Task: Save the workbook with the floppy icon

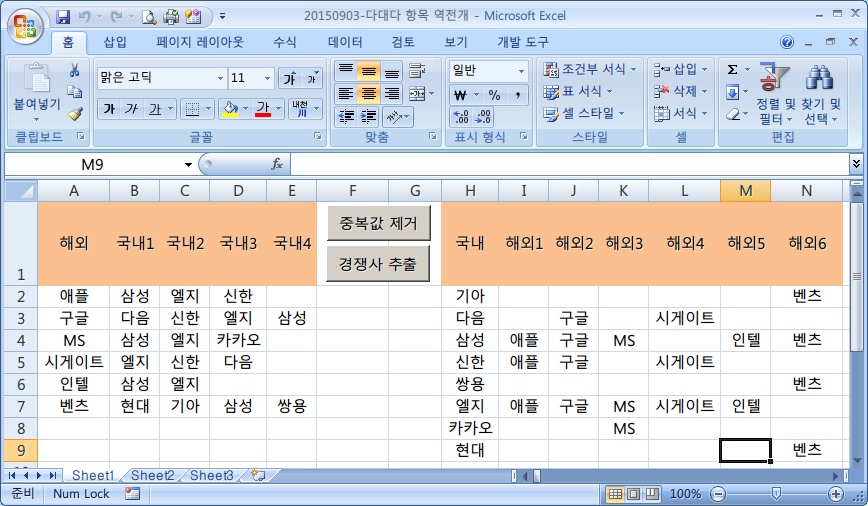Action: click(x=63, y=17)
